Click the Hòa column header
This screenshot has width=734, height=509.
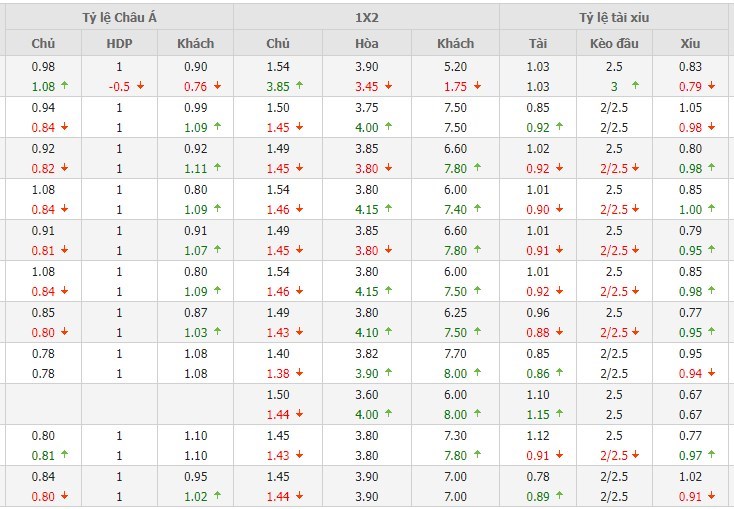click(x=366, y=44)
